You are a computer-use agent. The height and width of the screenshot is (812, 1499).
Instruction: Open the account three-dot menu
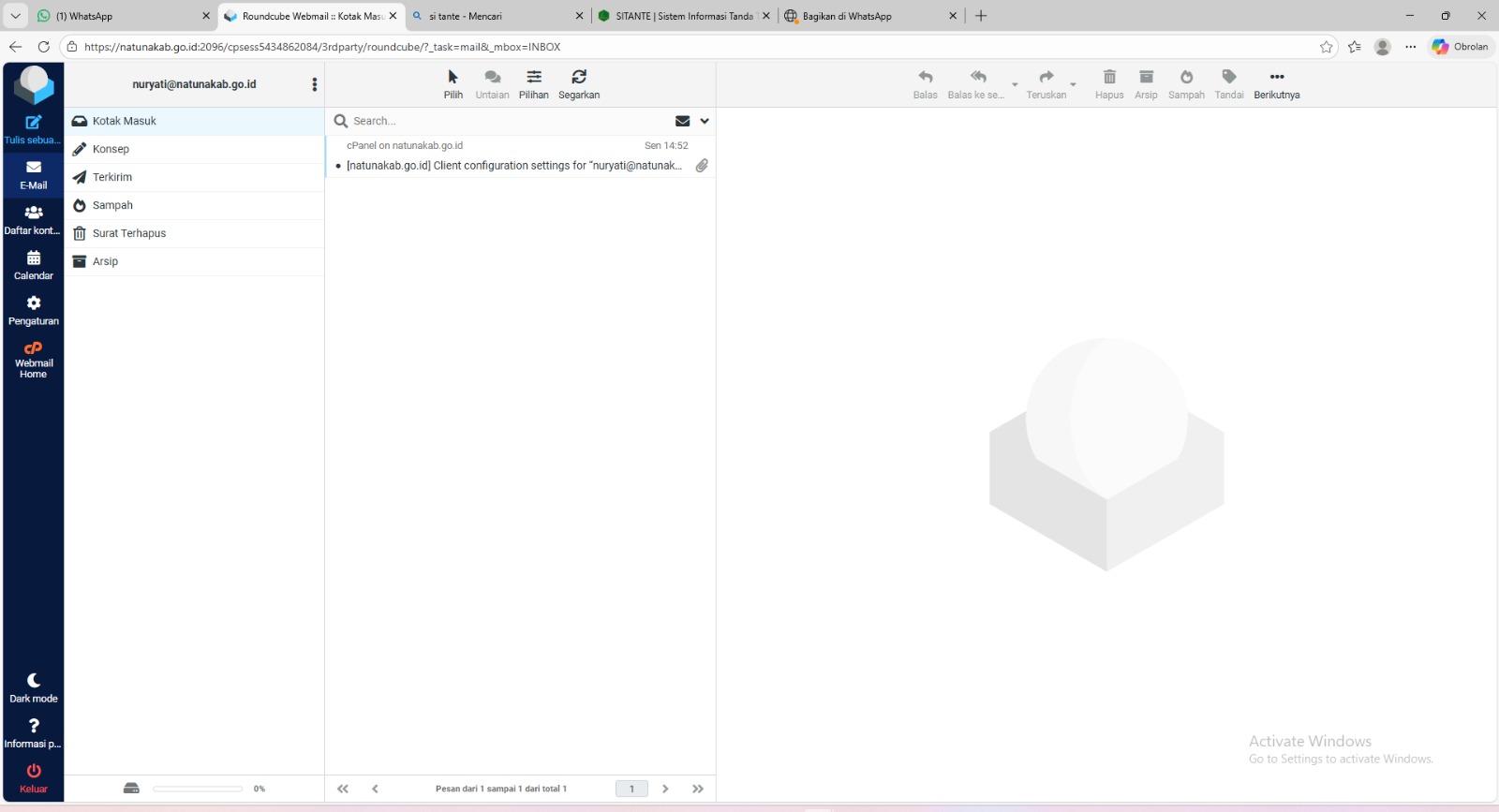point(315,84)
